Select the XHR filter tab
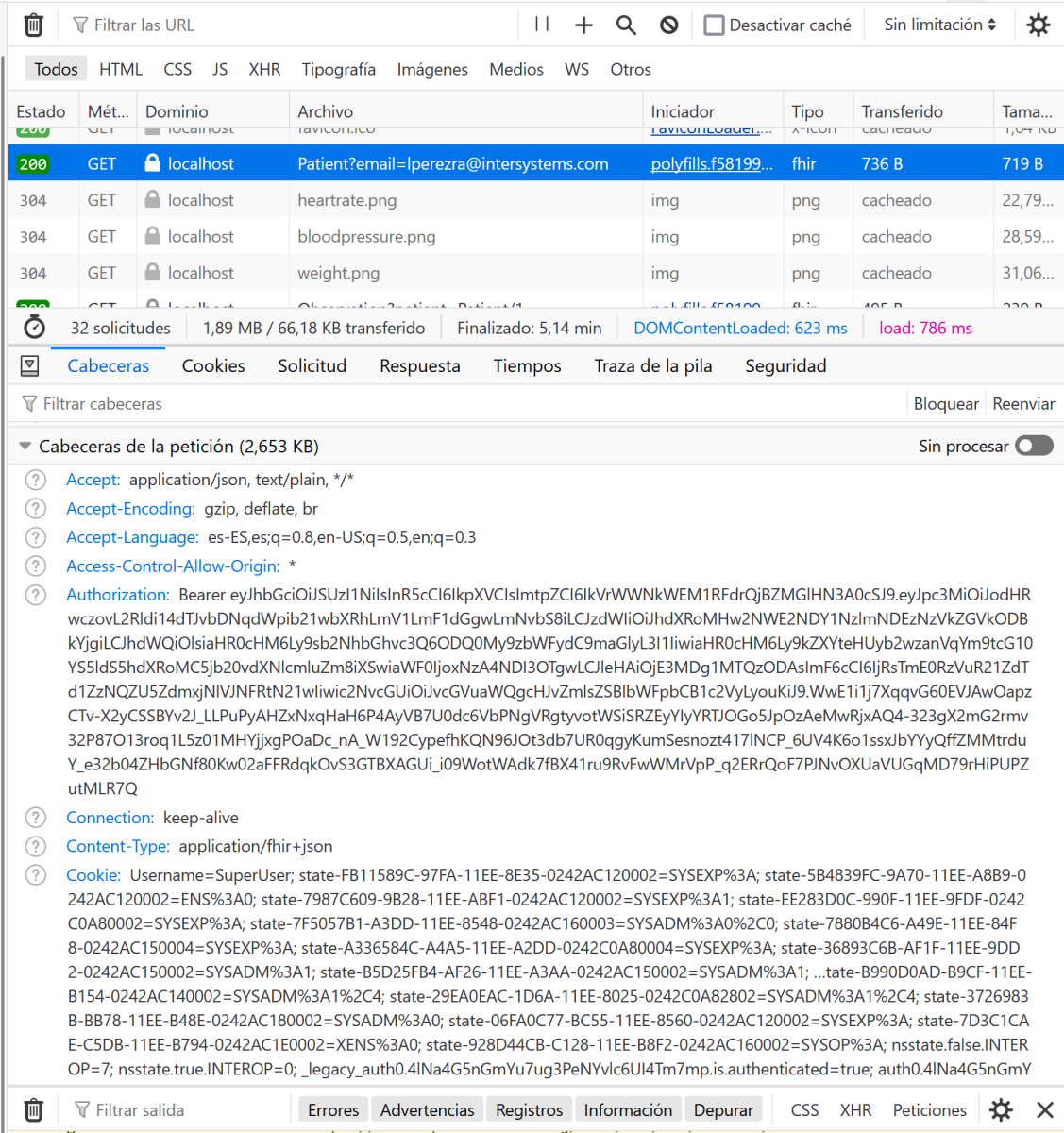Viewport: 1064px width, 1133px height. pos(264,69)
